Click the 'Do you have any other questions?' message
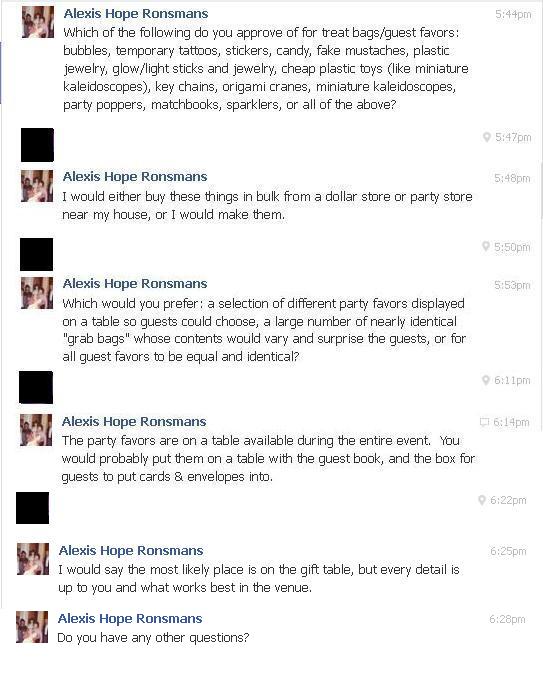Screen dimensions: 543x683 (153, 638)
